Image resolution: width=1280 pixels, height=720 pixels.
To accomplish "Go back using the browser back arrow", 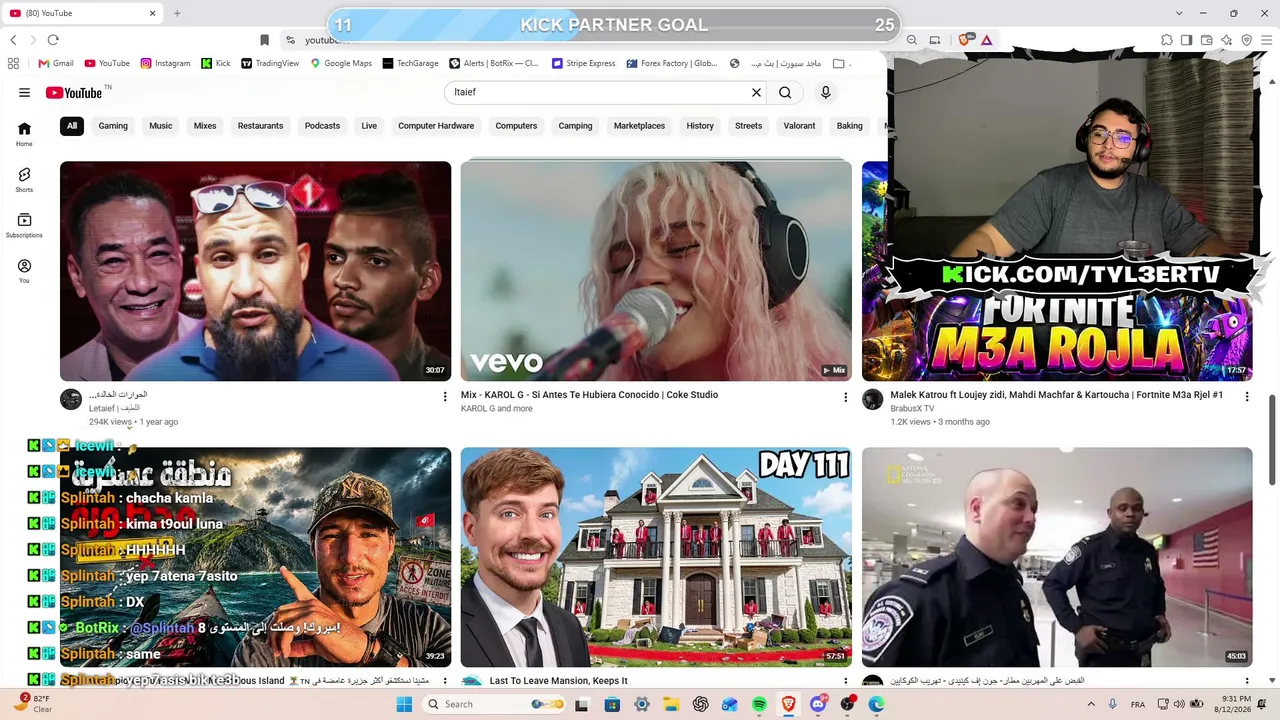I will tap(13, 40).
